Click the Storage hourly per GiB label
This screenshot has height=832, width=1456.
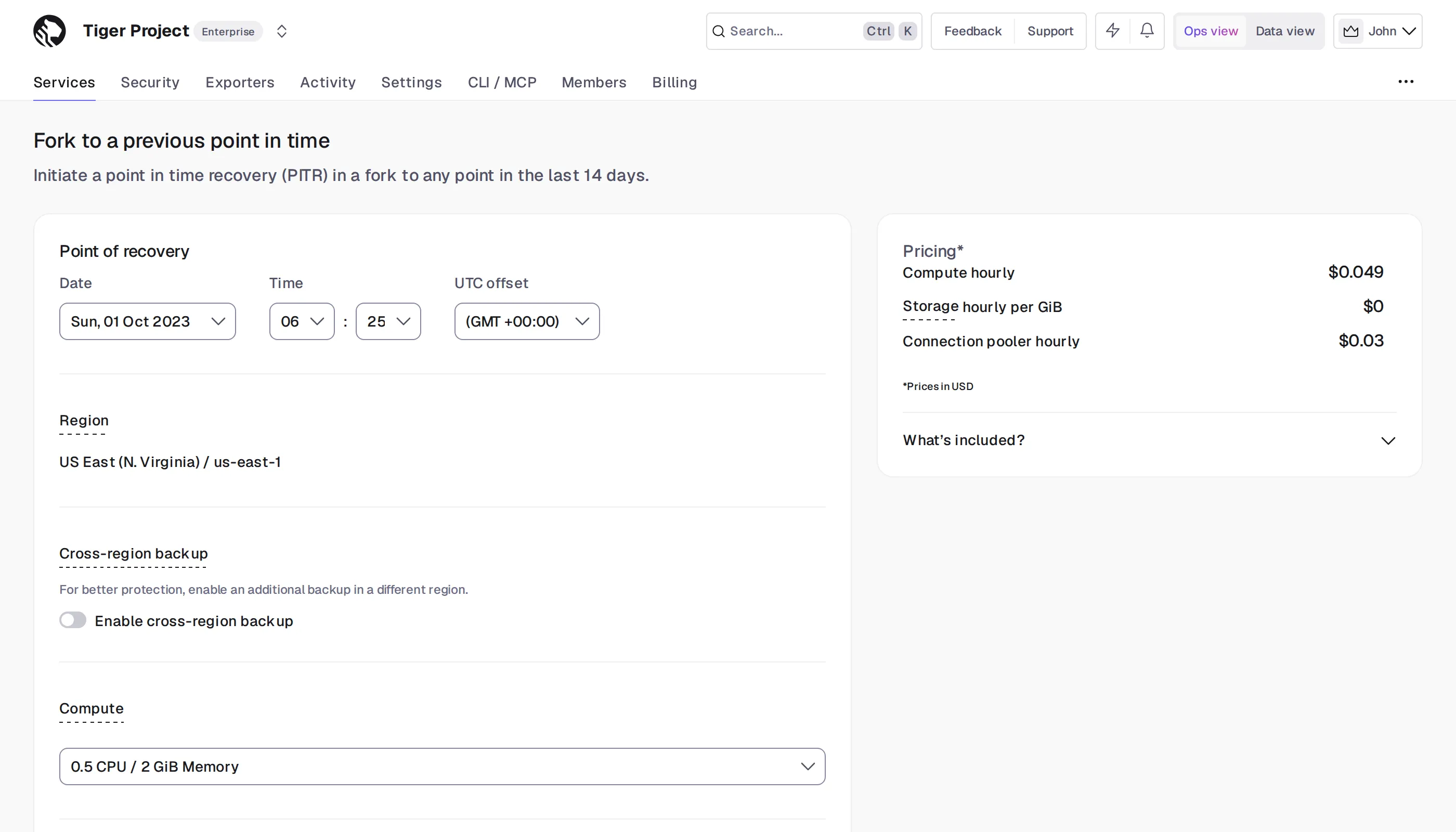[982, 307]
